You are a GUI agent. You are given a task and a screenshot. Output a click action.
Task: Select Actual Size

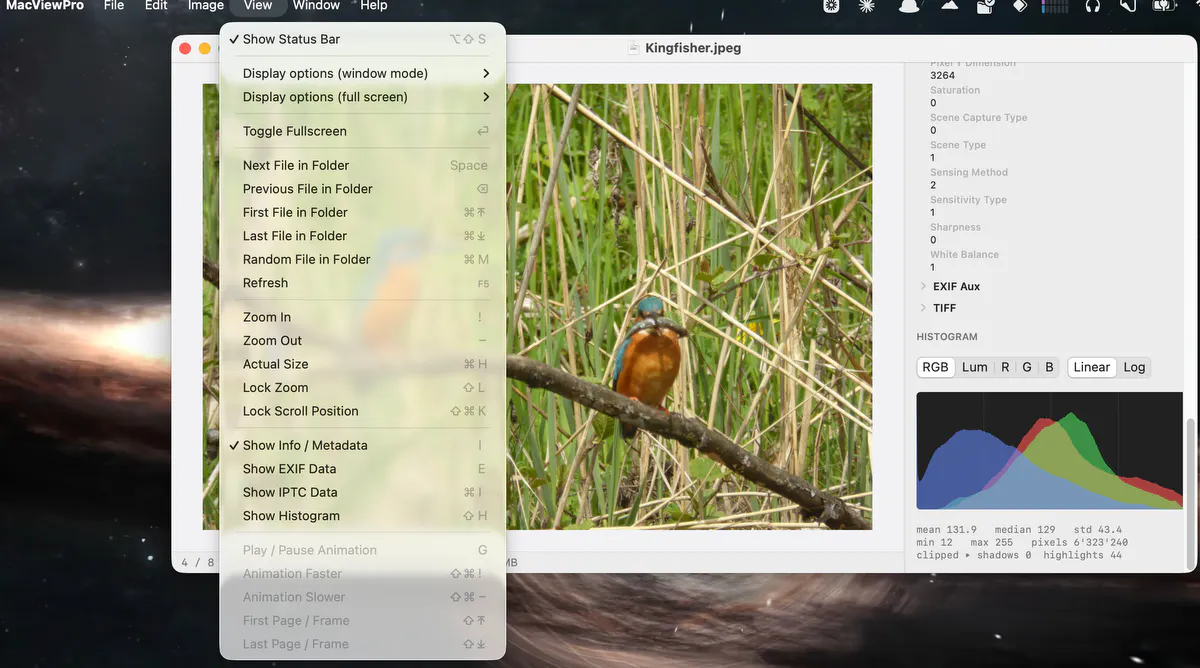tap(363, 364)
